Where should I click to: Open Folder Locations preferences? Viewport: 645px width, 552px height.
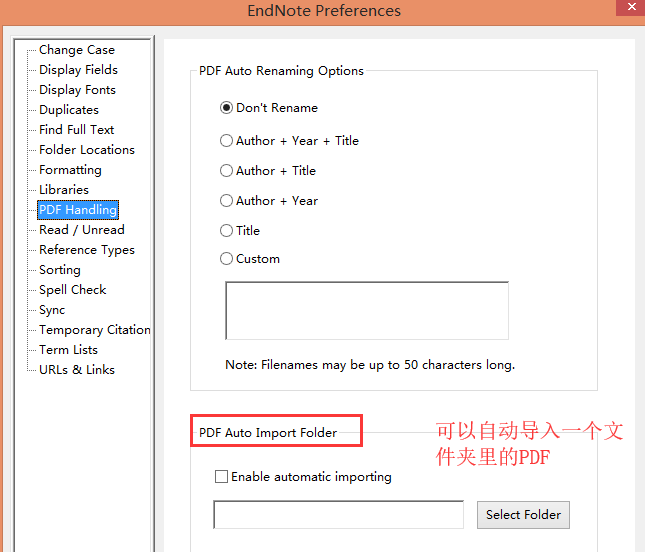point(87,150)
